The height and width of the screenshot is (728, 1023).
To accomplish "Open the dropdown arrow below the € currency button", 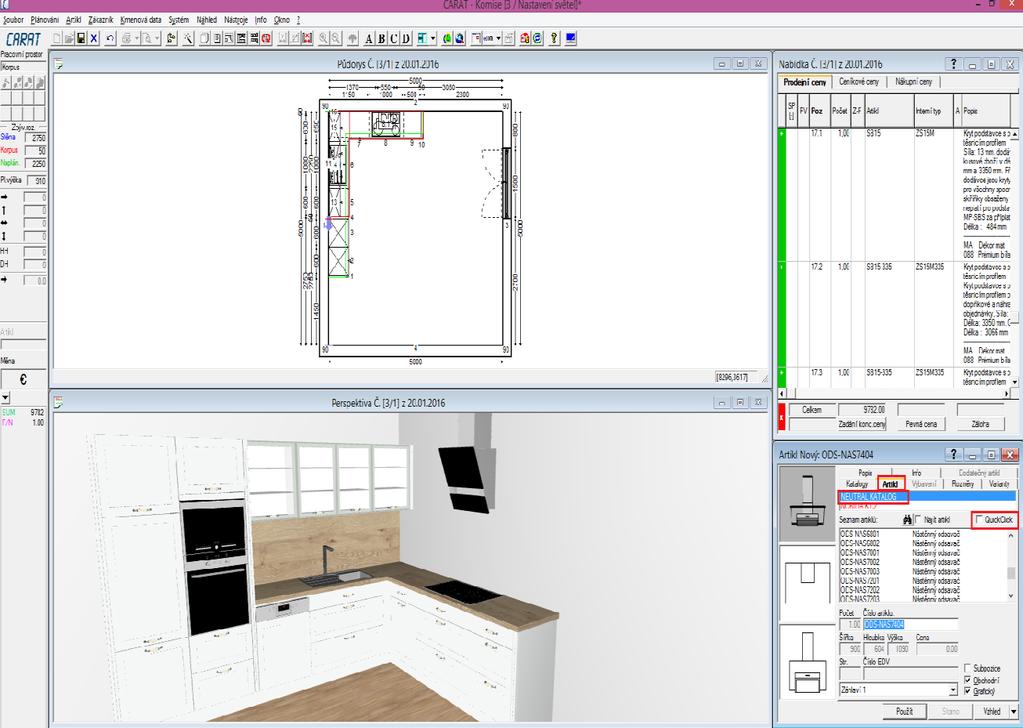I will (x=5, y=397).
